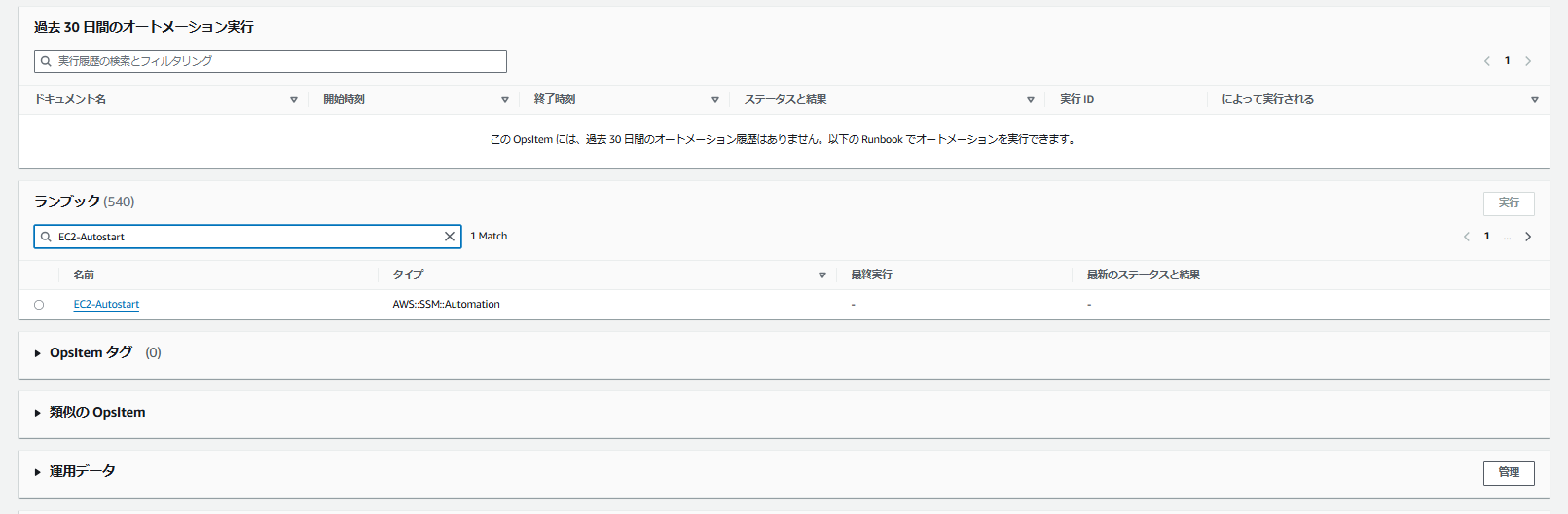Sort by 終了時刻 column arrow
This screenshot has width=1568, height=514.
[x=715, y=100]
